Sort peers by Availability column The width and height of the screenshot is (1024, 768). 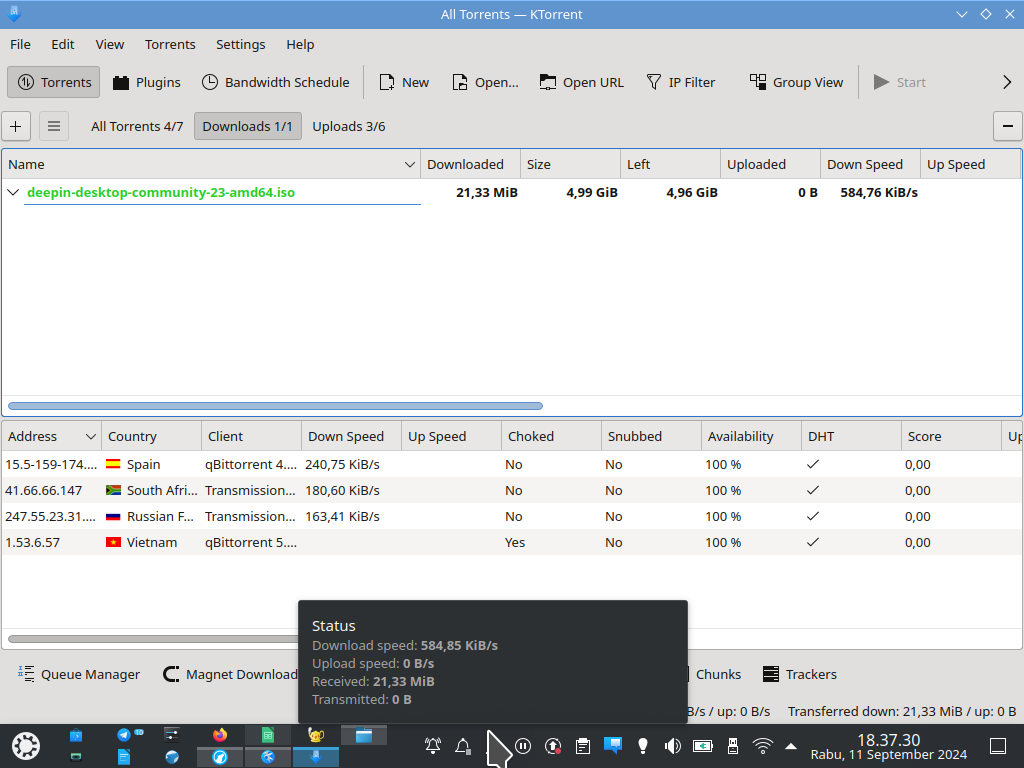(x=751, y=436)
